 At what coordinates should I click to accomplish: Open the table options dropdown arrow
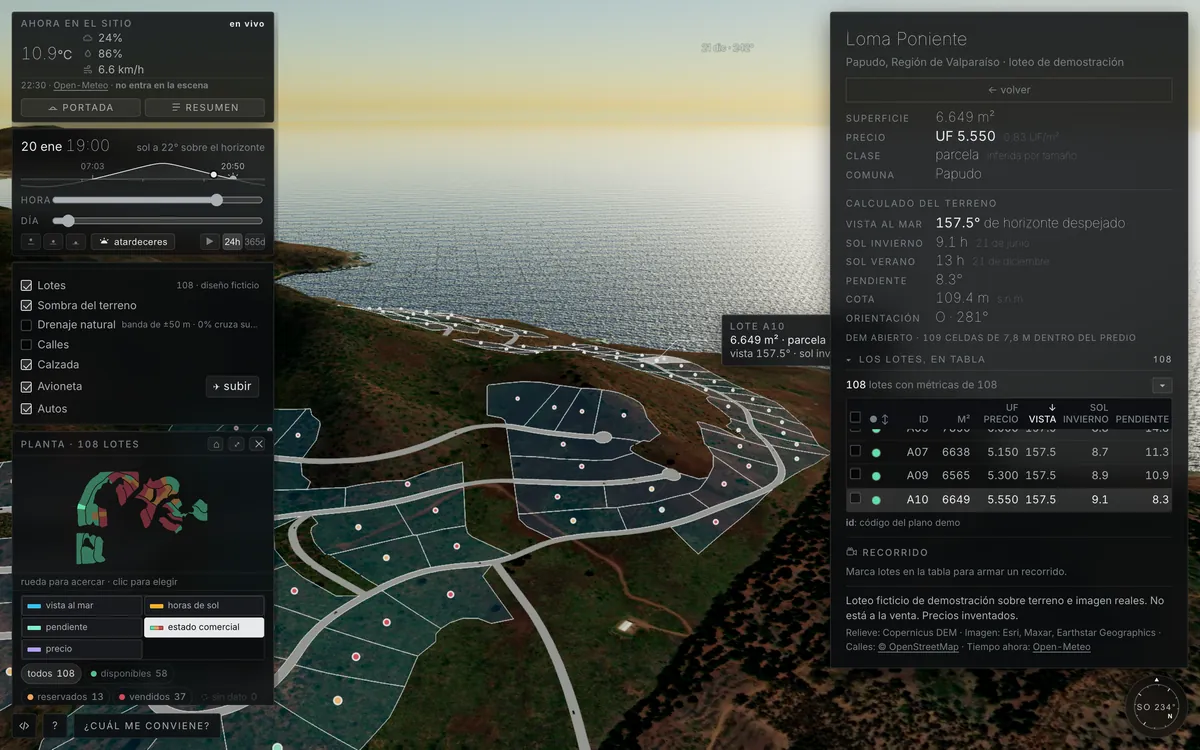[x=1161, y=385]
